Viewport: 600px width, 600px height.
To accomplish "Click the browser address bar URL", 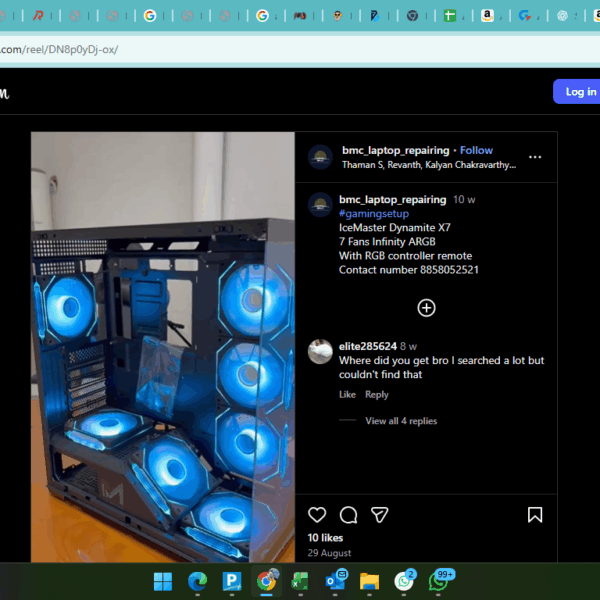I will point(60,49).
